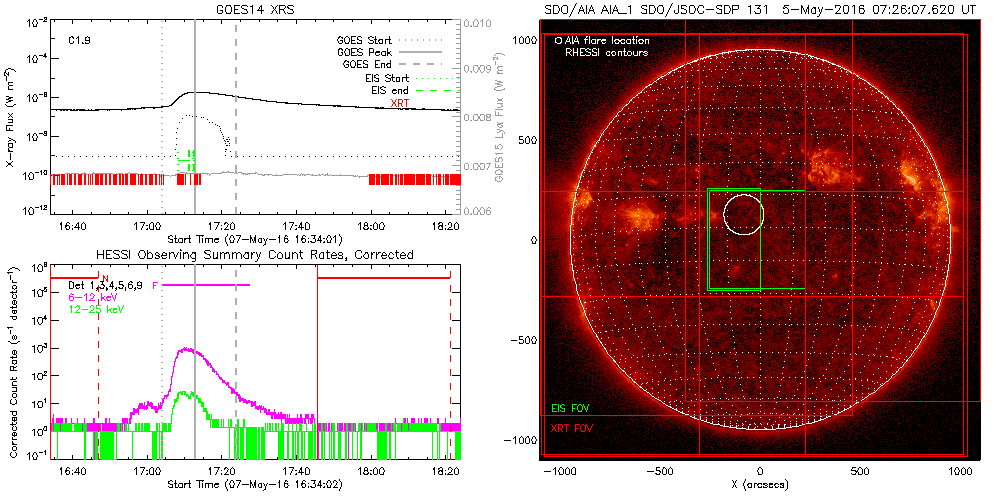
Task: Click the GOES Start legend entry
Action: coord(365,41)
